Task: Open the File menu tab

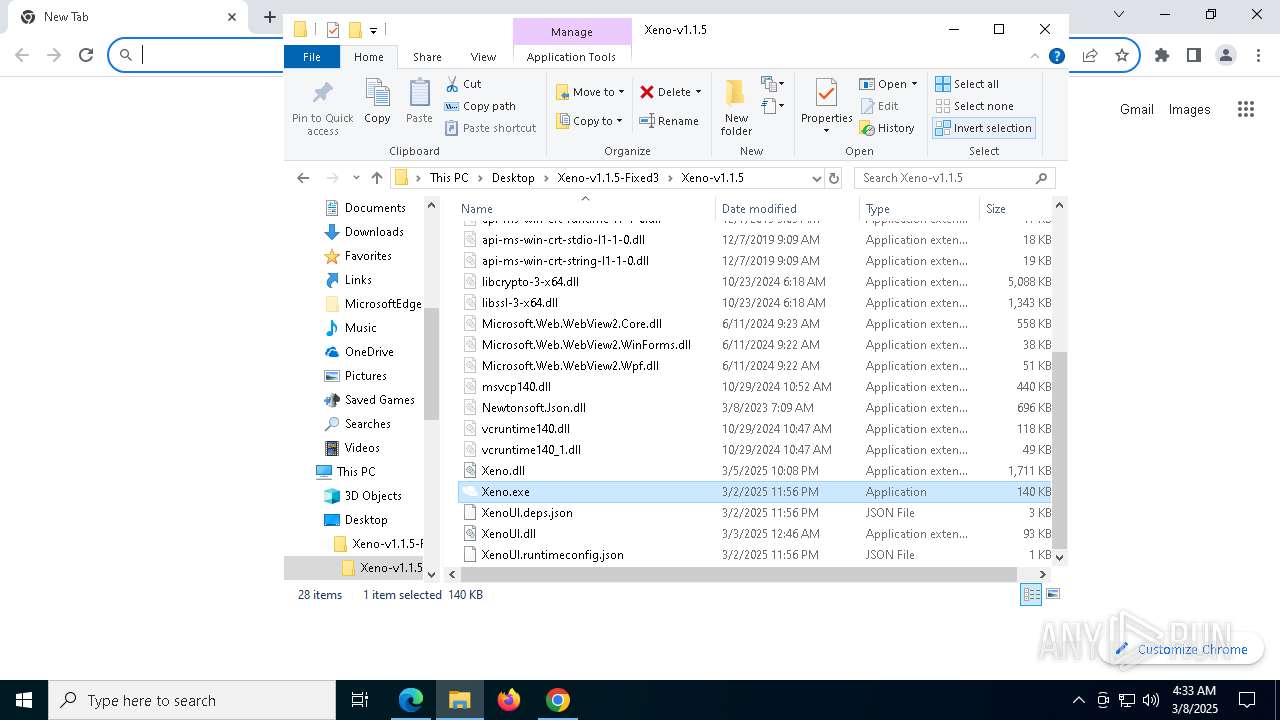Action: 312,57
